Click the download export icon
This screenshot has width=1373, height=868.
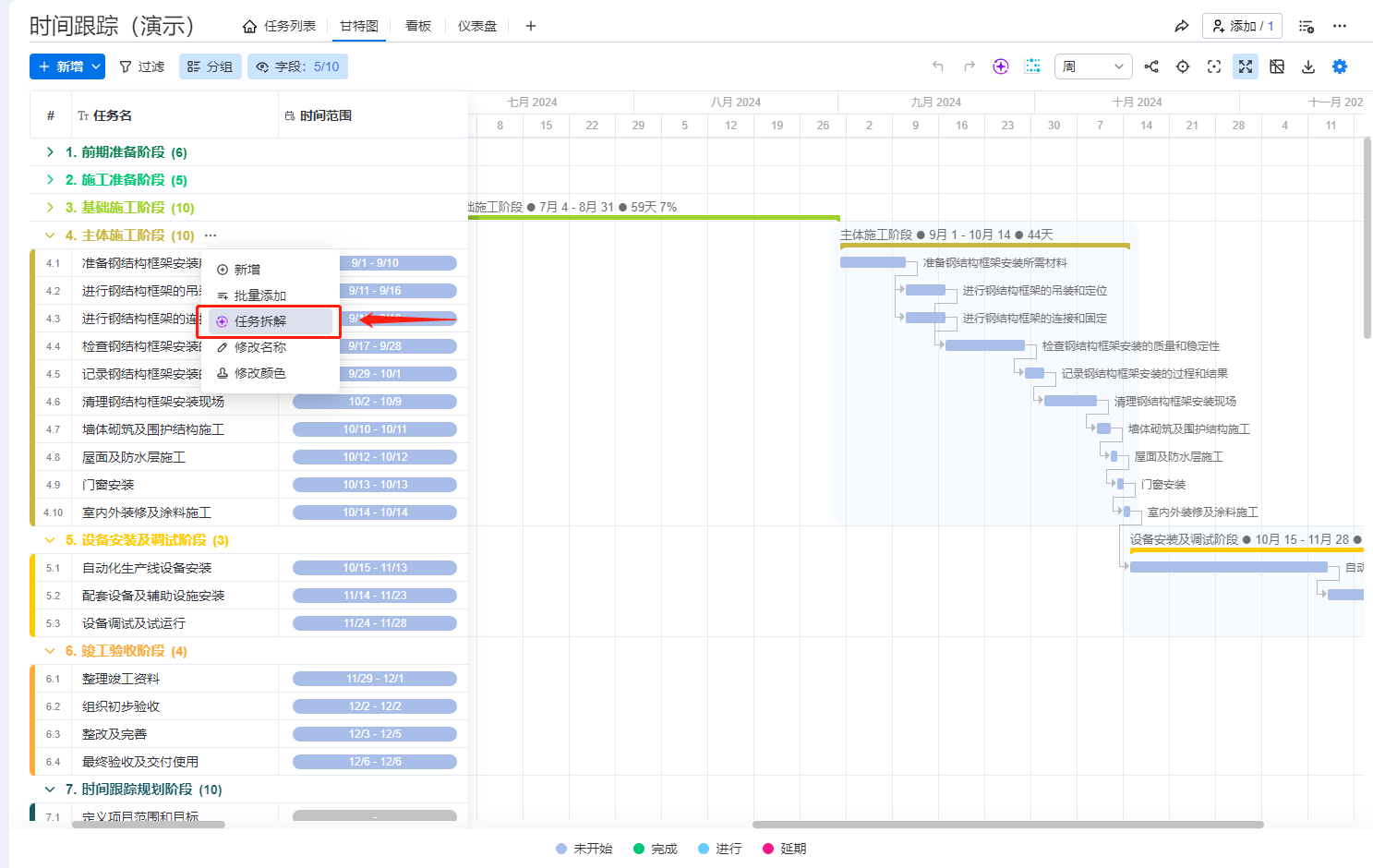(x=1308, y=66)
